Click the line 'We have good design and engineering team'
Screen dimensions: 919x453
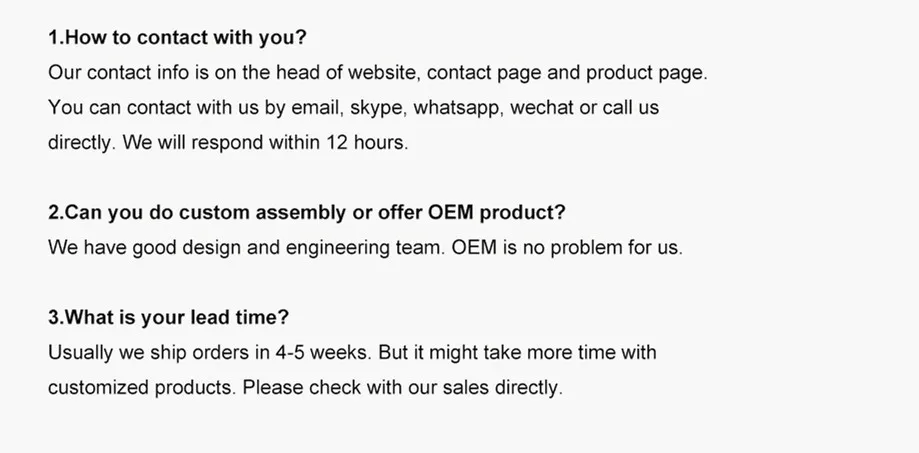coord(247,247)
